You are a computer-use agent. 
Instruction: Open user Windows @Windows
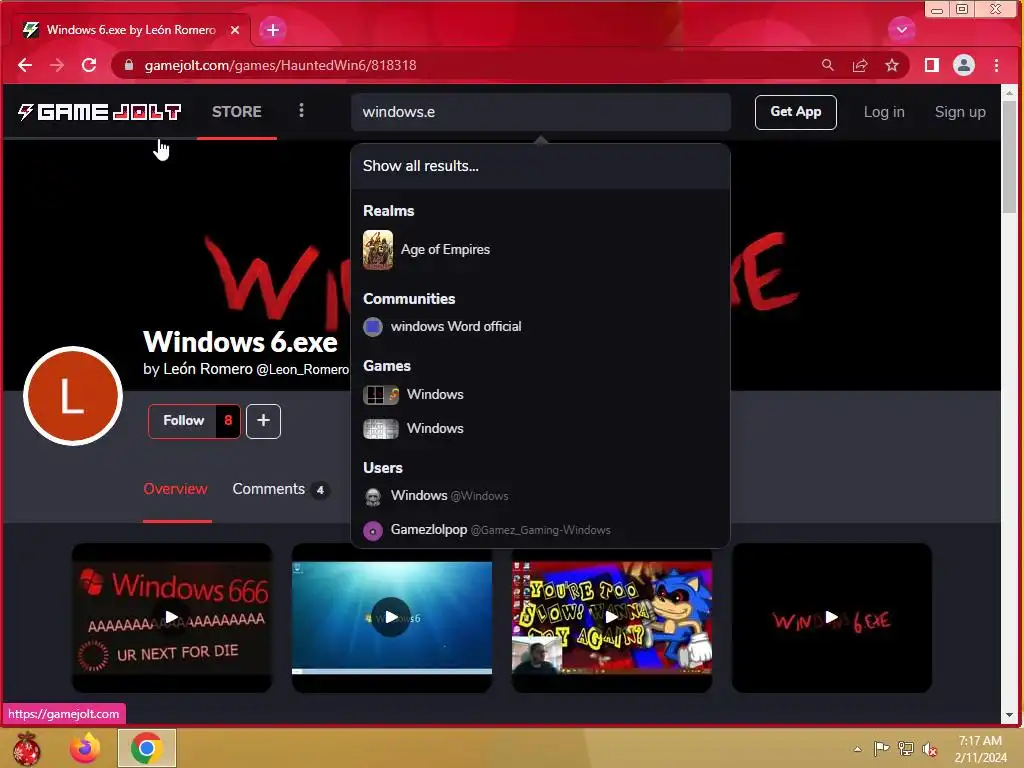[x=541, y=496]
